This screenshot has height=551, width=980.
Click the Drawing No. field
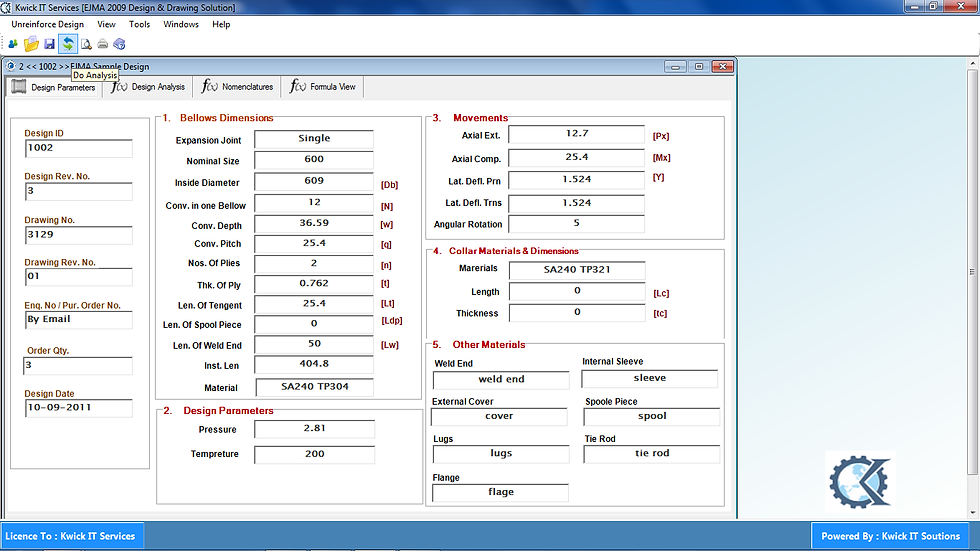(79, 235)
